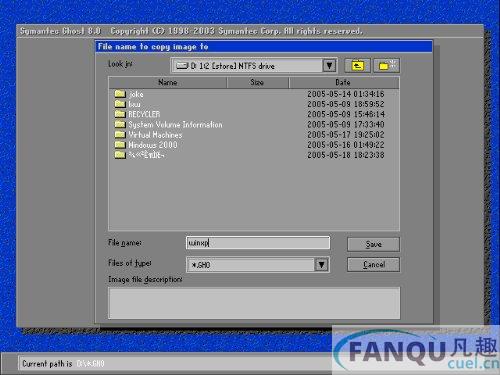Select the Virtual Machines folder icon

pos(120,135)
